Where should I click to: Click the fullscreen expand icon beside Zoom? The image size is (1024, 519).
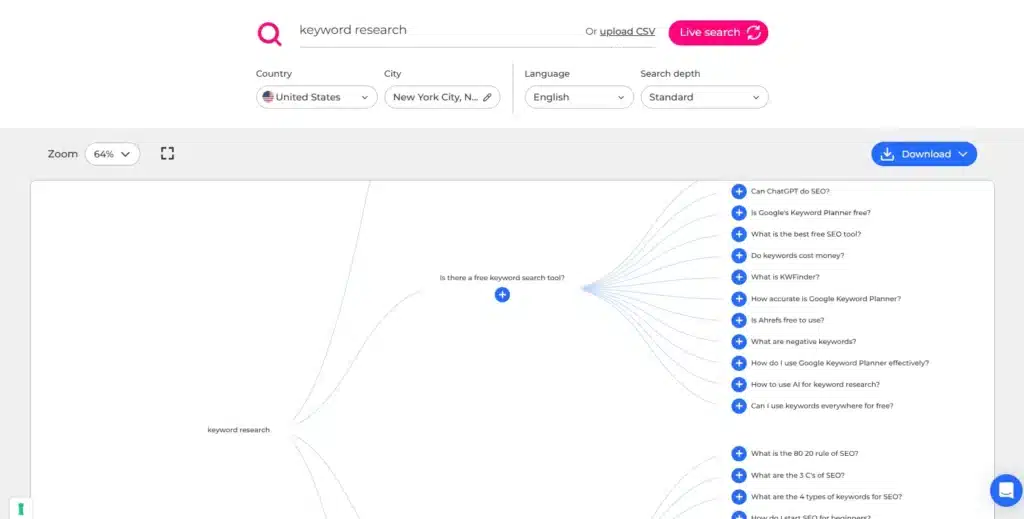tap(167, 153)
